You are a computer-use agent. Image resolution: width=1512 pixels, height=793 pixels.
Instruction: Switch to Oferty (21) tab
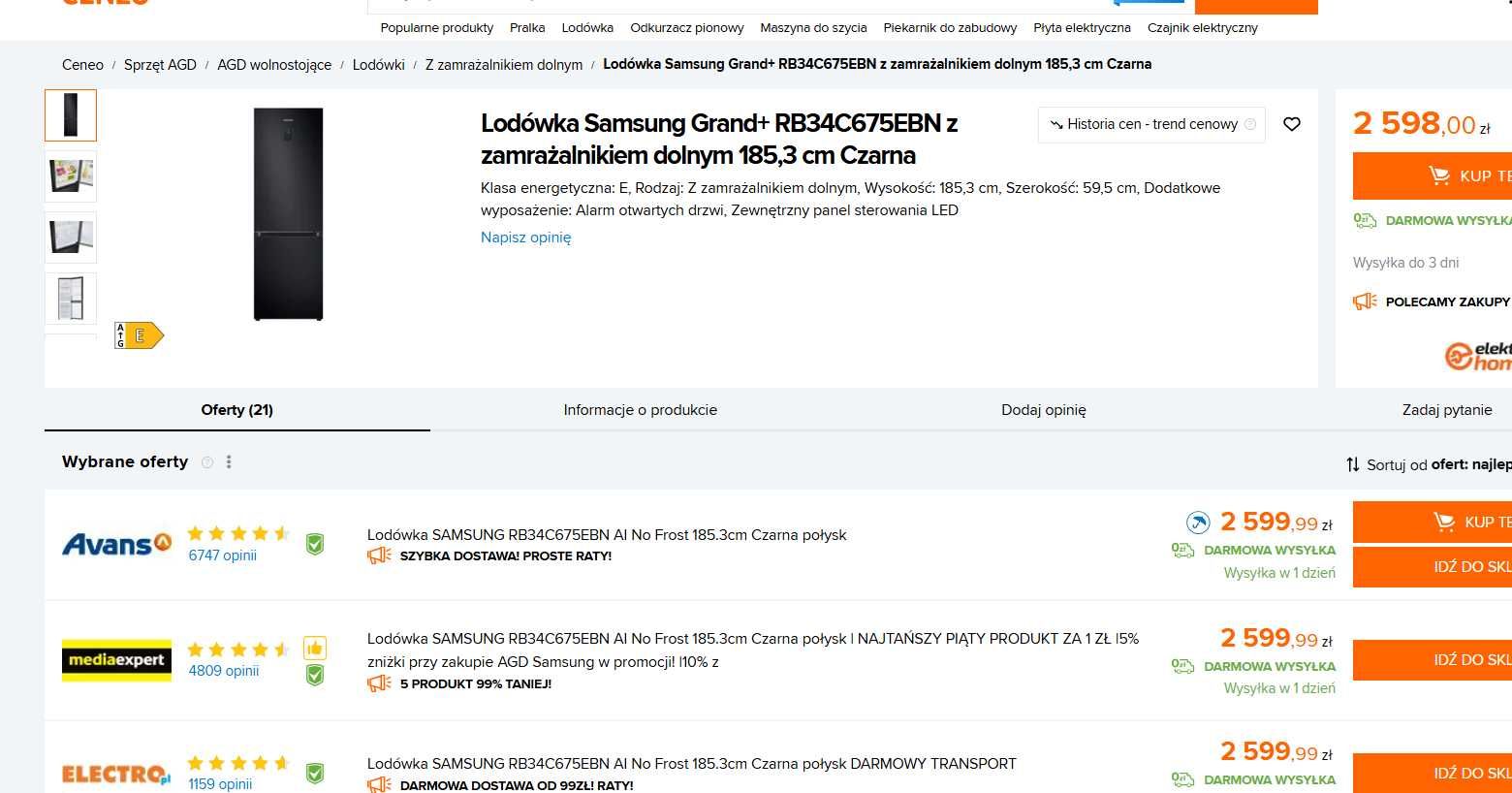237,409
